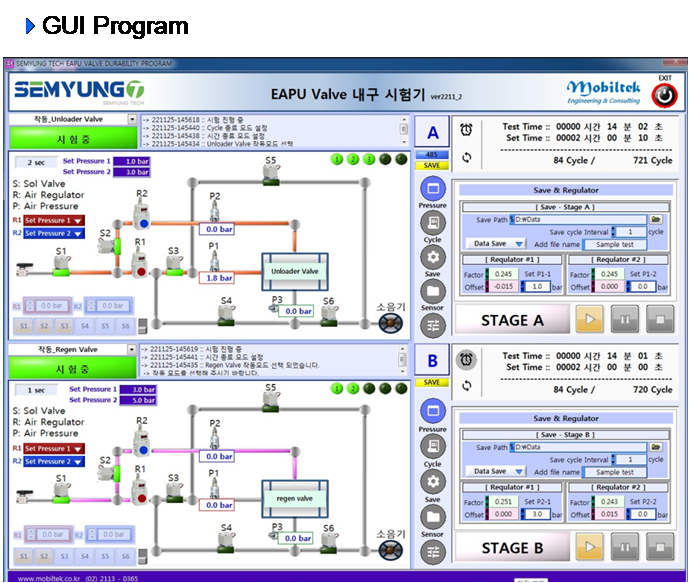Click the document icon above Cycle in Stage A sidebar
689x583 pixels.
point(433,223)
